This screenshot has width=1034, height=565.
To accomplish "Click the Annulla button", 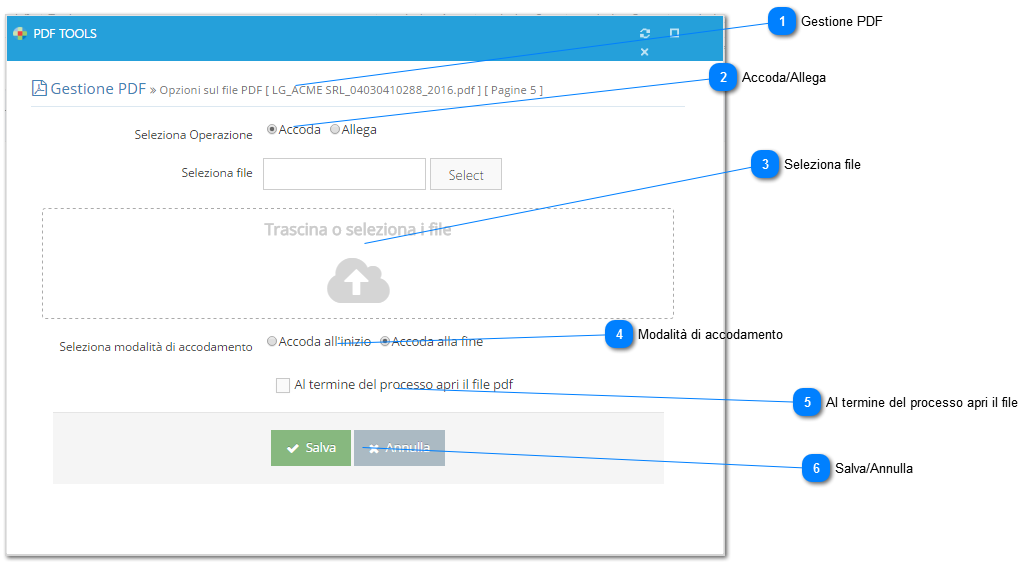I will click(x=400, y=448).
